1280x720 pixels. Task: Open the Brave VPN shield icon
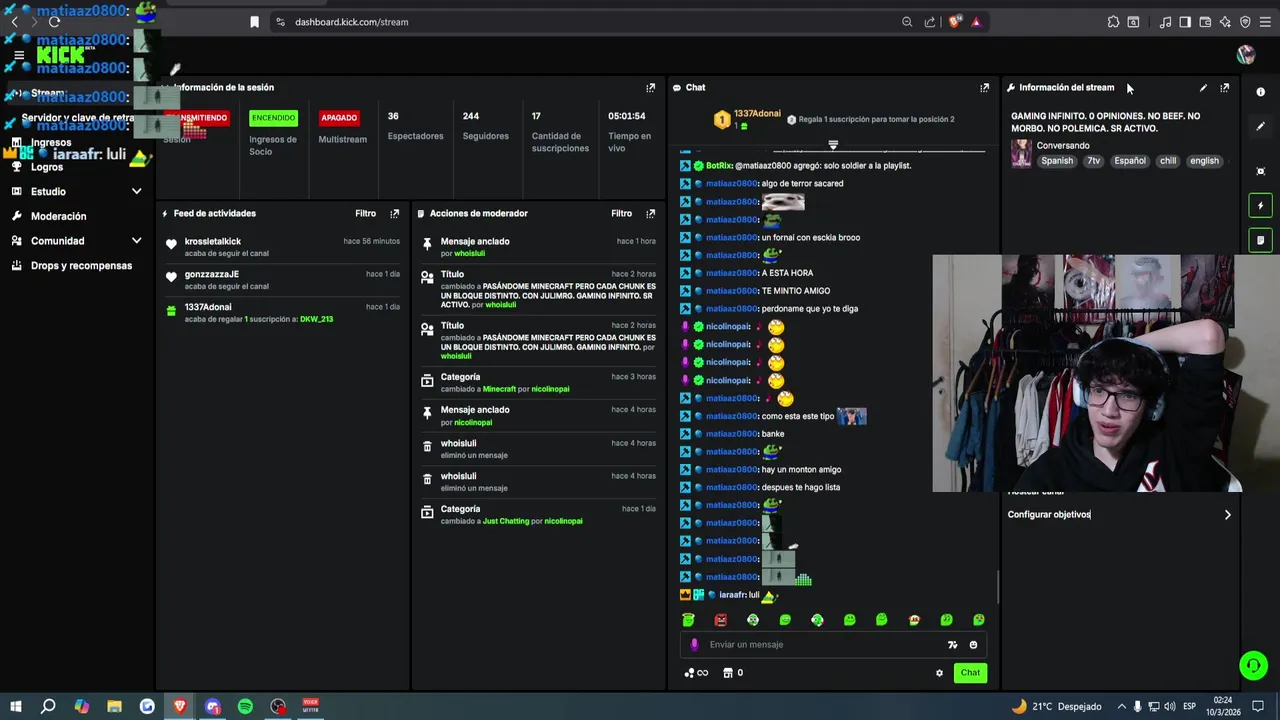coord(1245,22)
